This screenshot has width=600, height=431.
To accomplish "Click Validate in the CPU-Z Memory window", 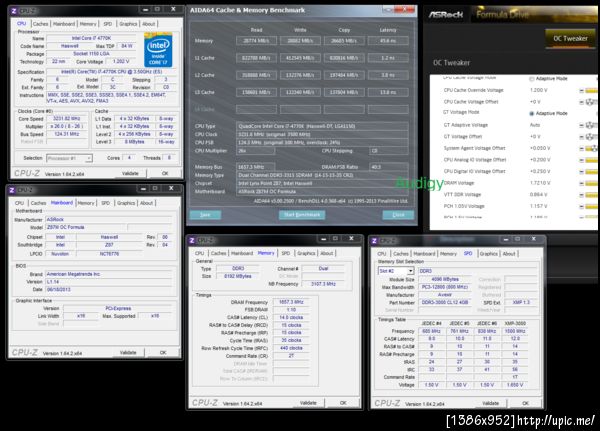I will [x=308, y=403].
